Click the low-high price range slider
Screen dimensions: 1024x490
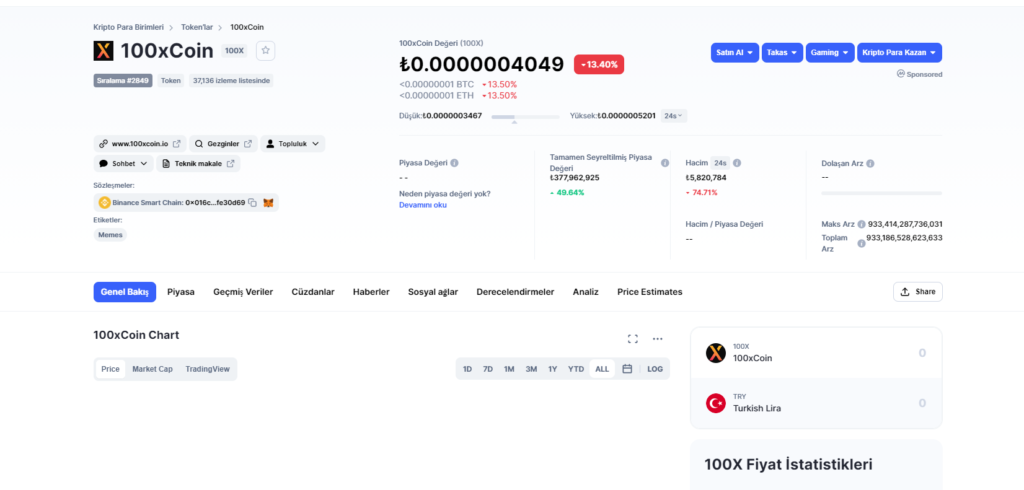click(x=525, y=117)
